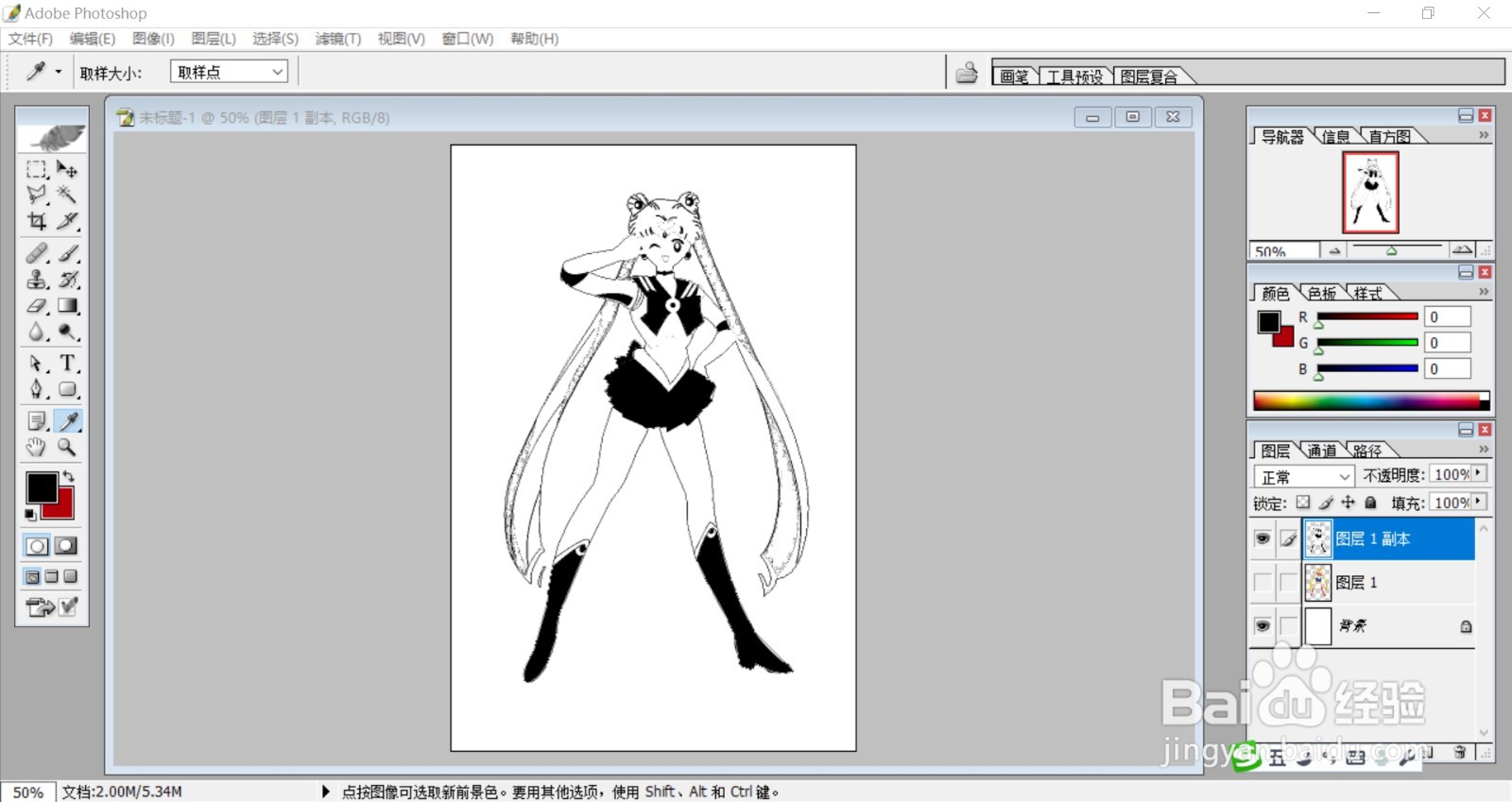Select the Polygonal Lasso tool
1512x802 pixels.
coord(37,195)
